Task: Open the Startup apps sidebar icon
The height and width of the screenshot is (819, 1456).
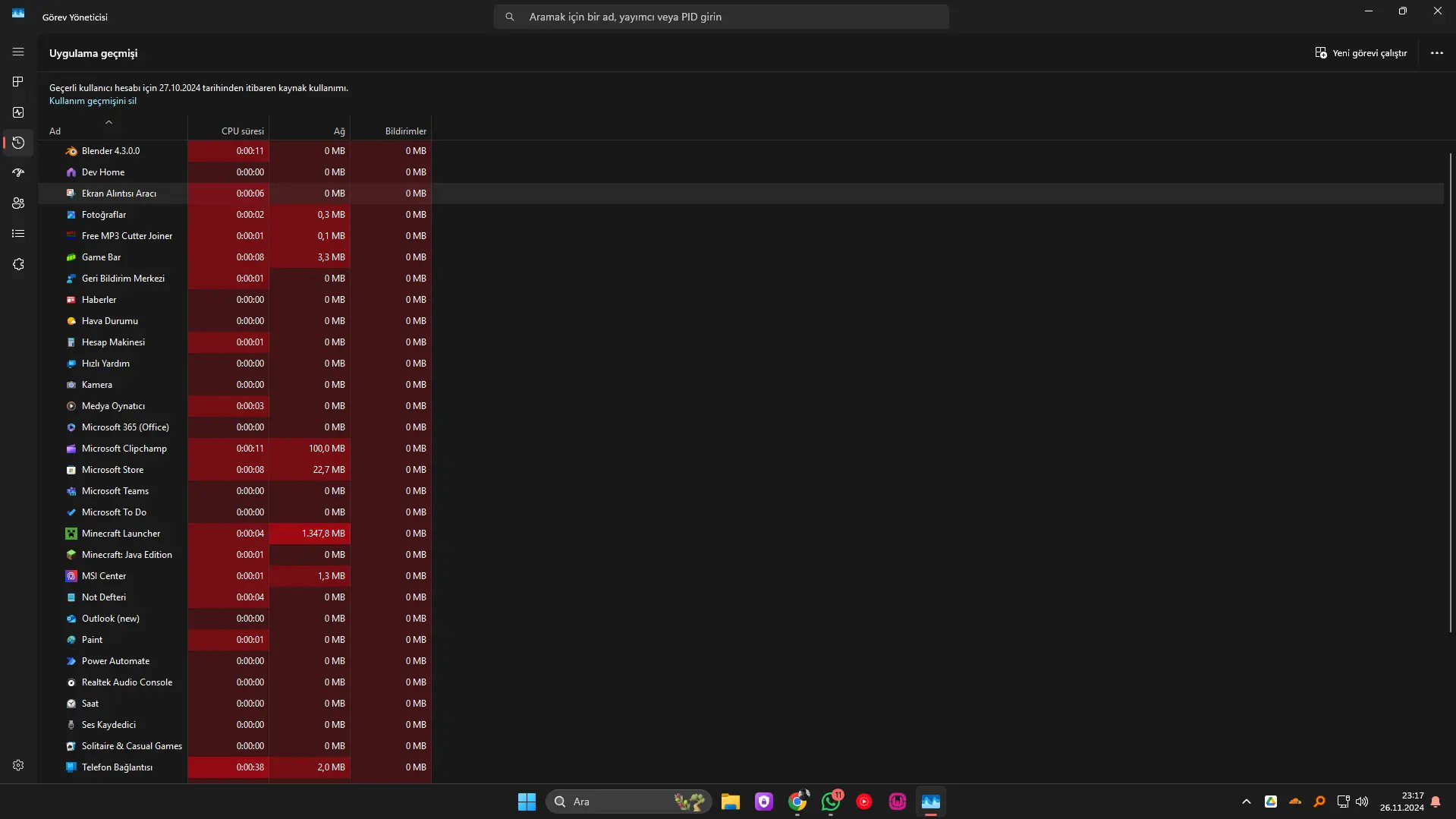Action: (18, 173)
